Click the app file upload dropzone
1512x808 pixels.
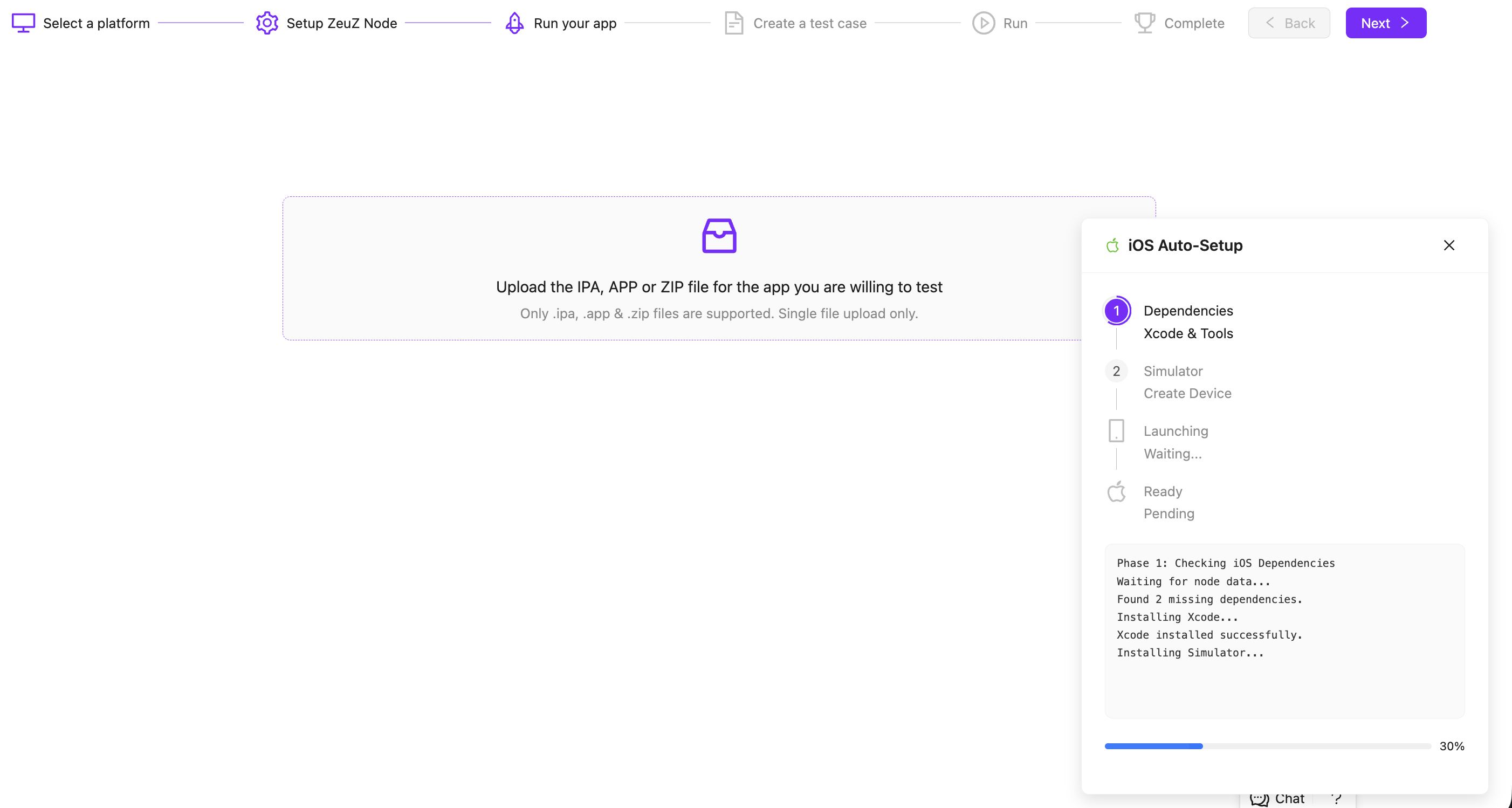tap(719, 269)
